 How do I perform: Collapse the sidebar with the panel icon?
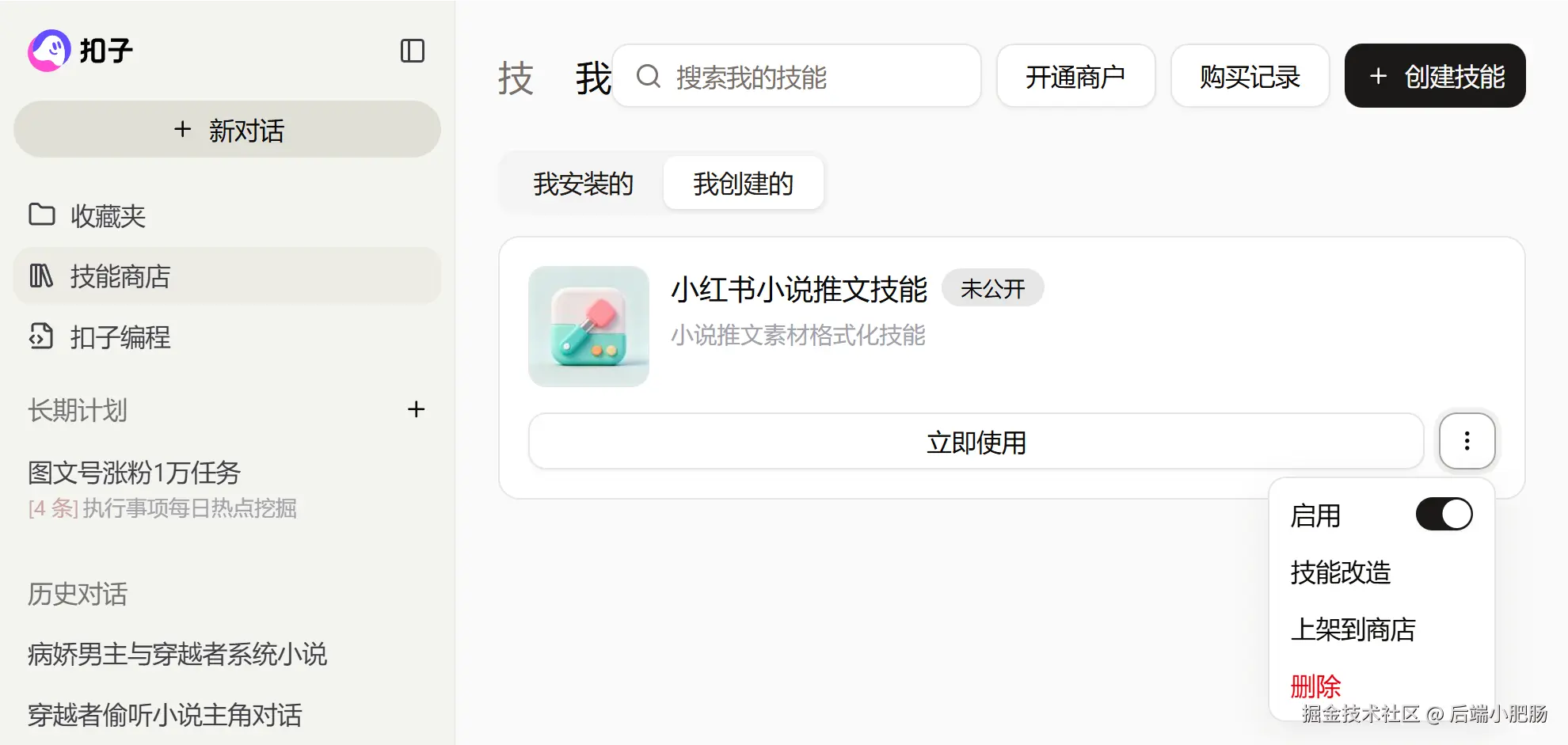click(x=413, y=51)
